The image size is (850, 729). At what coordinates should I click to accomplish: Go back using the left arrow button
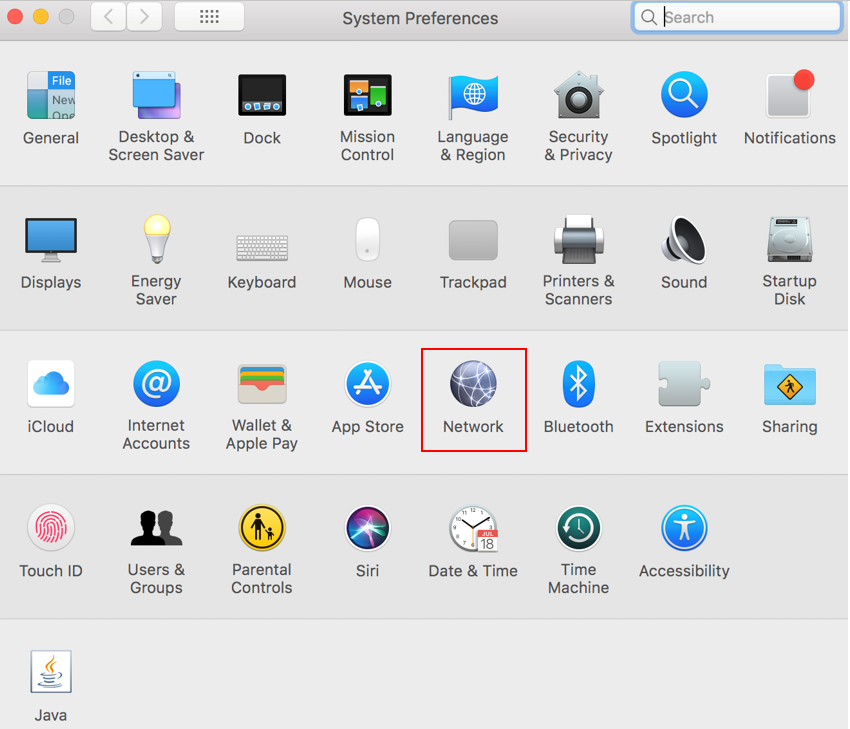[108, 17]
